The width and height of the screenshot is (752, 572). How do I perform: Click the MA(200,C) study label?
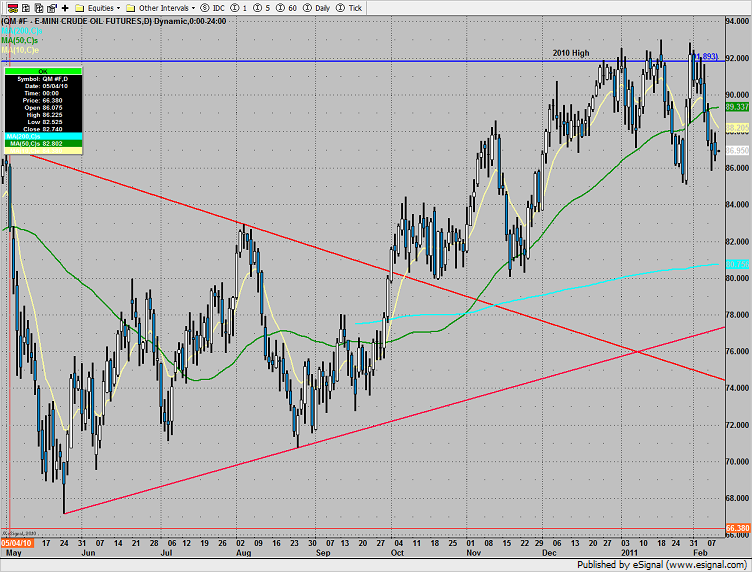pyautogui.click(x=22, y=29)
